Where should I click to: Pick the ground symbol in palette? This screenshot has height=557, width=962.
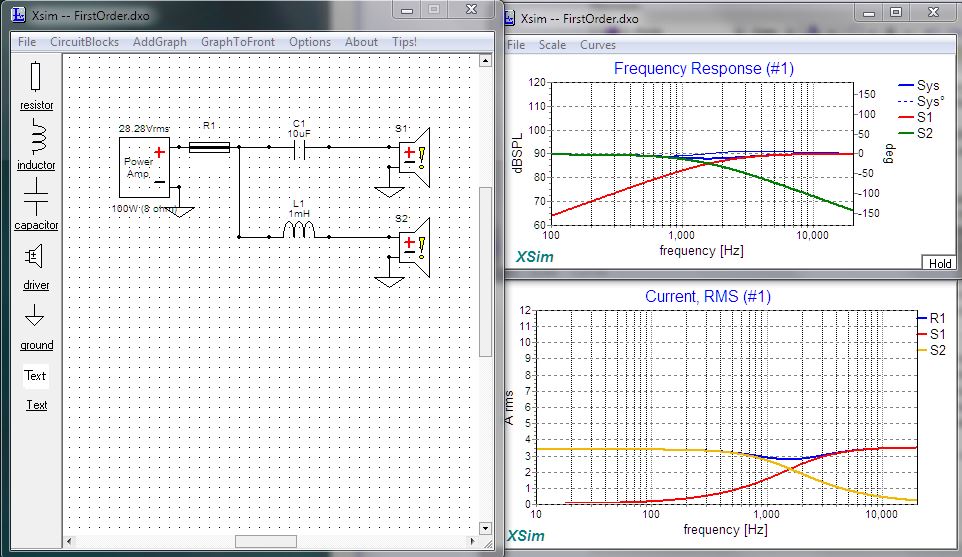point(35,315)
